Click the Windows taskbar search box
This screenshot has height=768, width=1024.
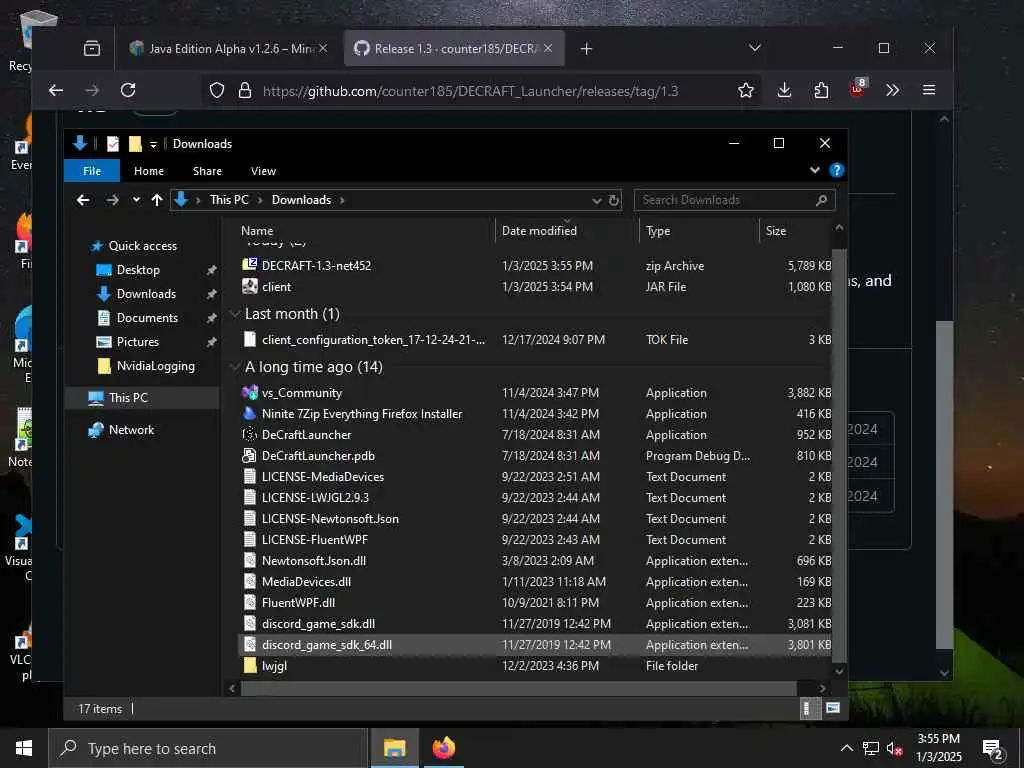(x=208, y=748)
